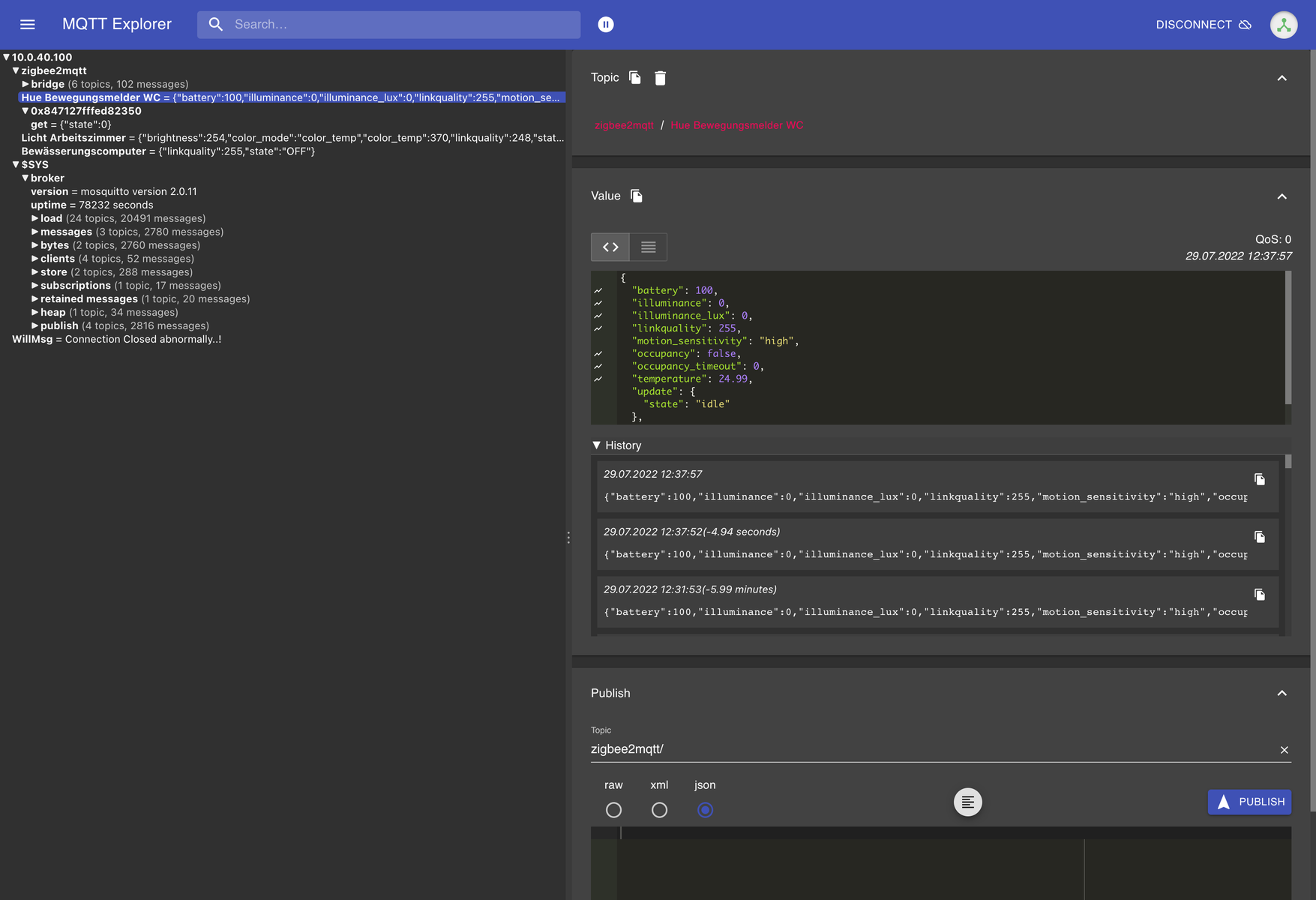Click the PUBLISH button
This screenshot has width=1316, height=900.
tap(1249, 802)
